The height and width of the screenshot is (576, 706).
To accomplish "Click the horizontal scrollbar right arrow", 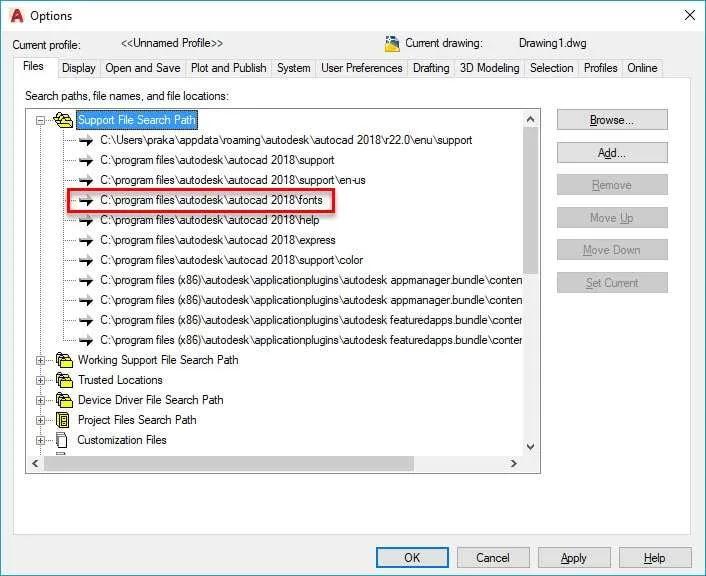I will click(x=513, y=463).
